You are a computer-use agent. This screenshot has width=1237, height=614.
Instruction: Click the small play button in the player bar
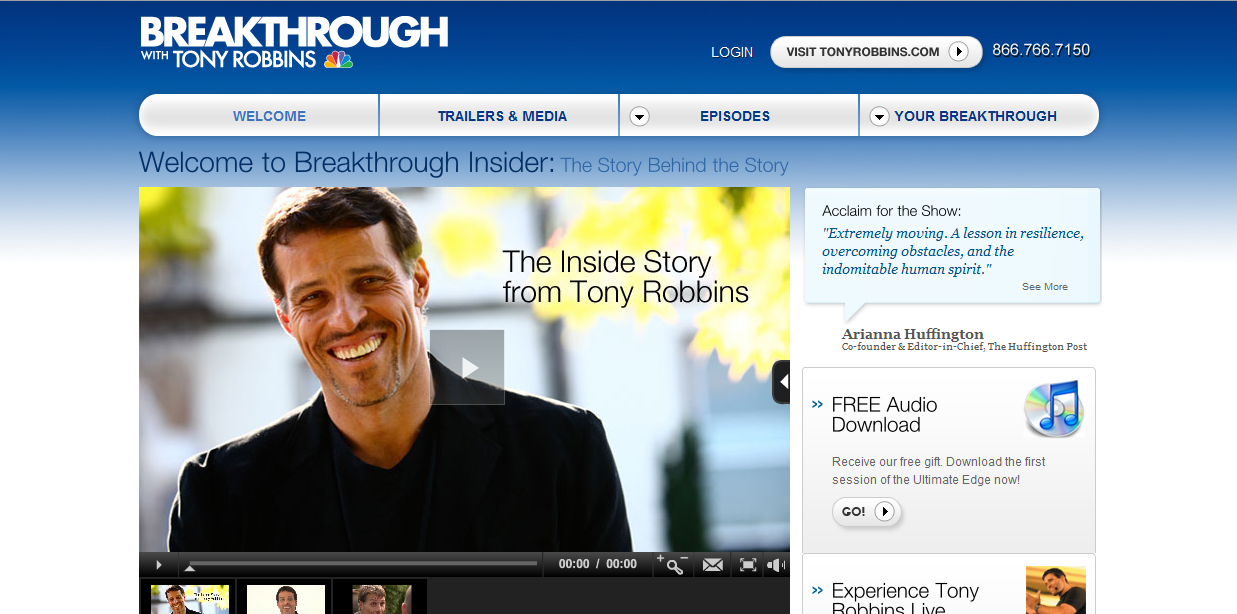pos(158,565)
